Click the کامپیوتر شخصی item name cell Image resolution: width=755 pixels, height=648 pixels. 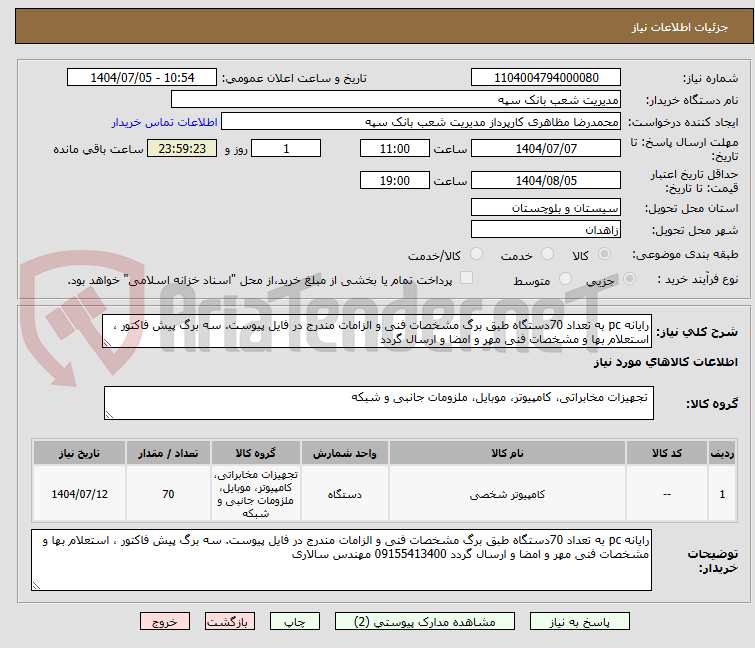508,494
